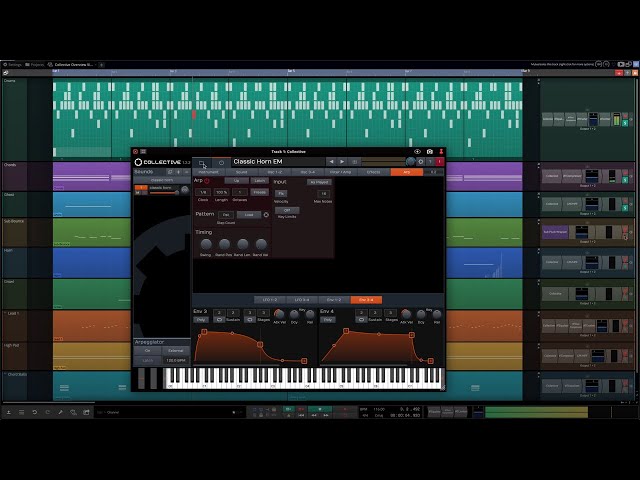640x480 pixels.
Task: Click the first icon in the Sounds header
Action: (170, 172)
